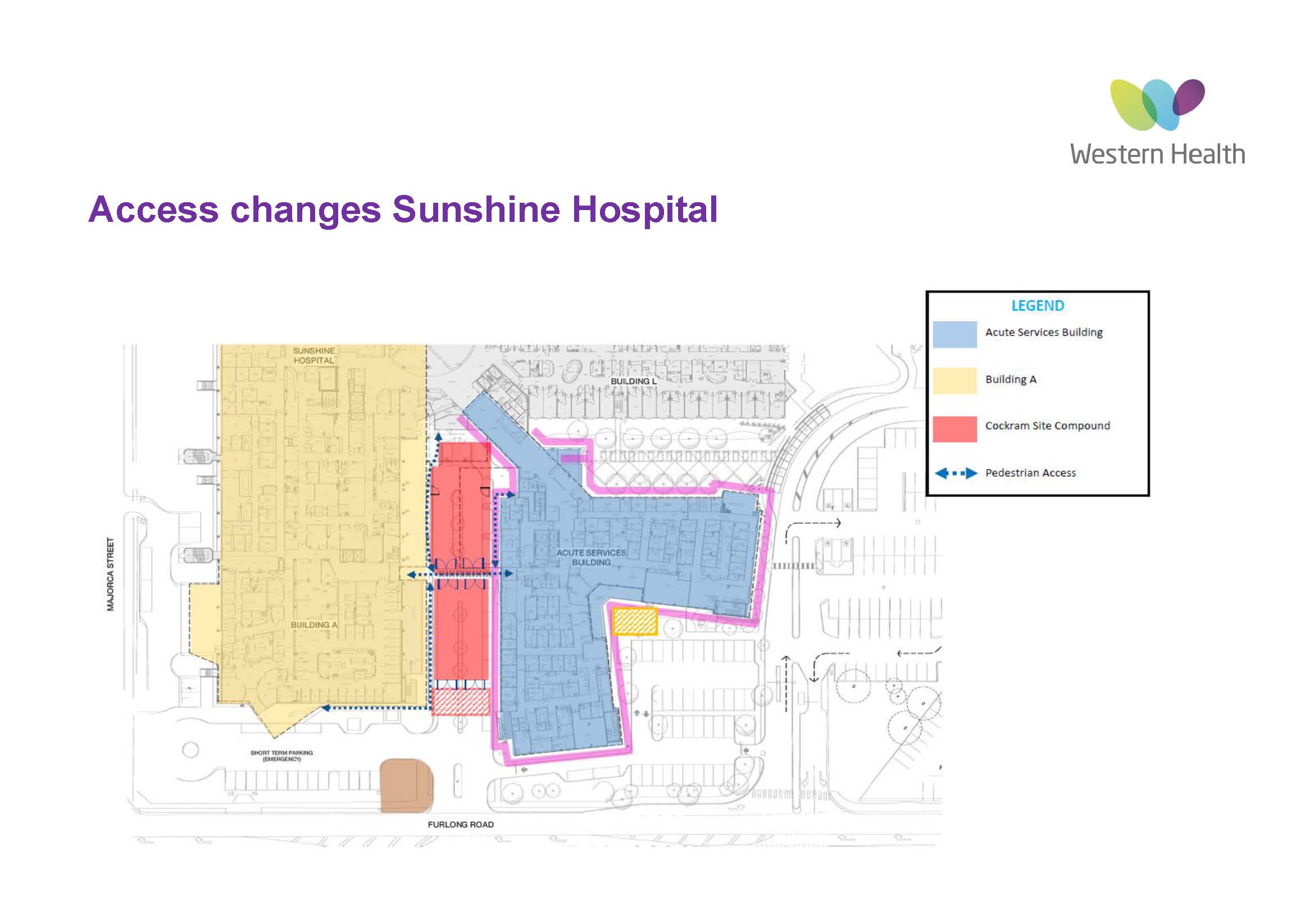This screenshot has height=924, width=1314.
Task: Click the brown shaded block near Furlong Road
Action: (407, 786)
